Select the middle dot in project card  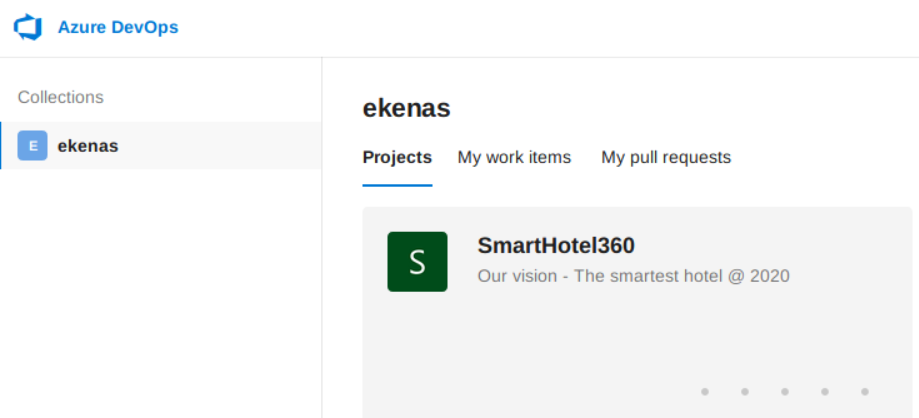click(x=785, y=391)
